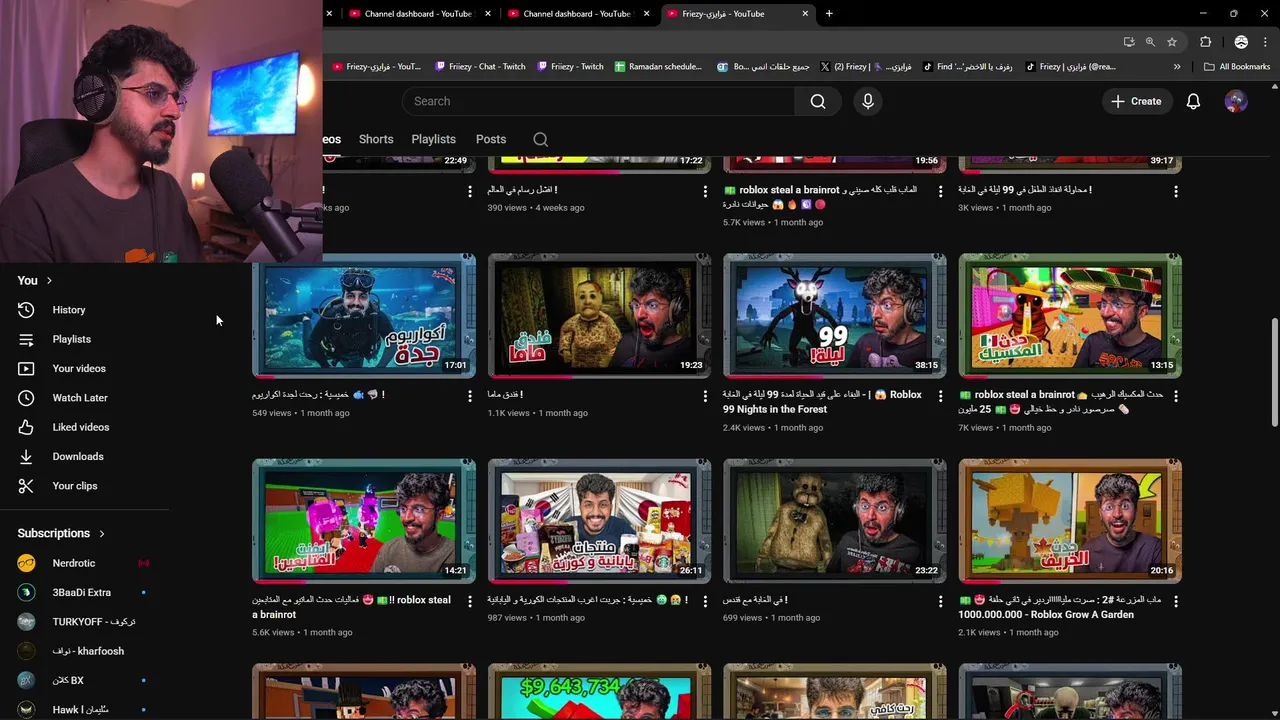Viewport: 1280px width, 720px height.
Task: Click the Your videos sidebar icon
Action: (x=26, y=368)
